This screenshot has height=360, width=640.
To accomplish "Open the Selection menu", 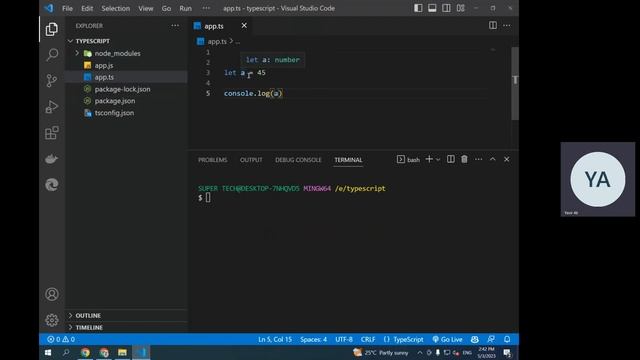I will (116, 8).
